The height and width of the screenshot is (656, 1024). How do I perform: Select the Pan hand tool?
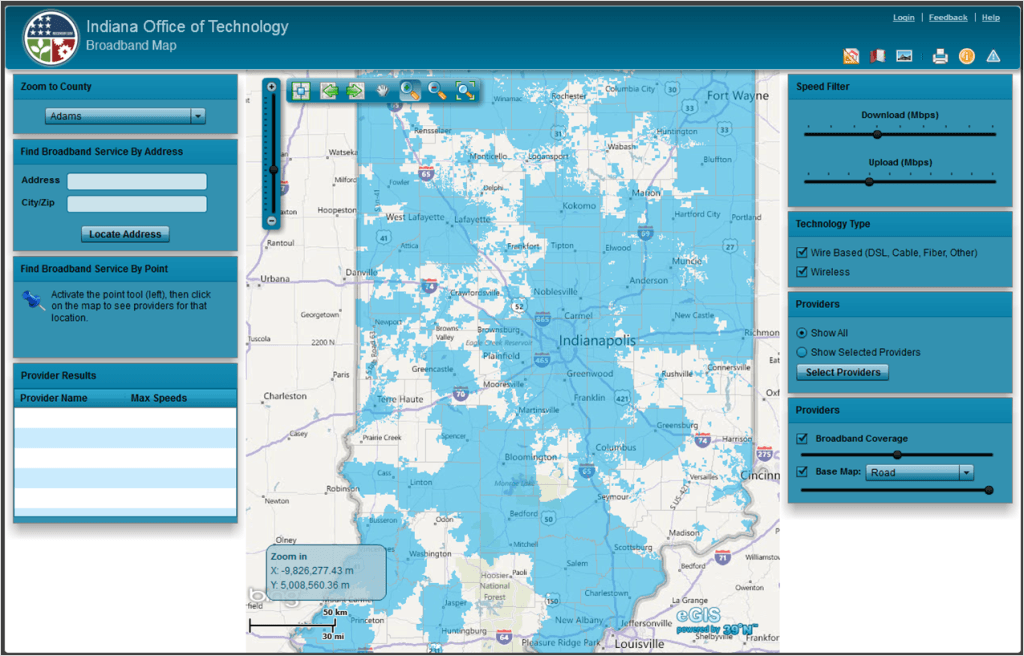coord(383,91)
